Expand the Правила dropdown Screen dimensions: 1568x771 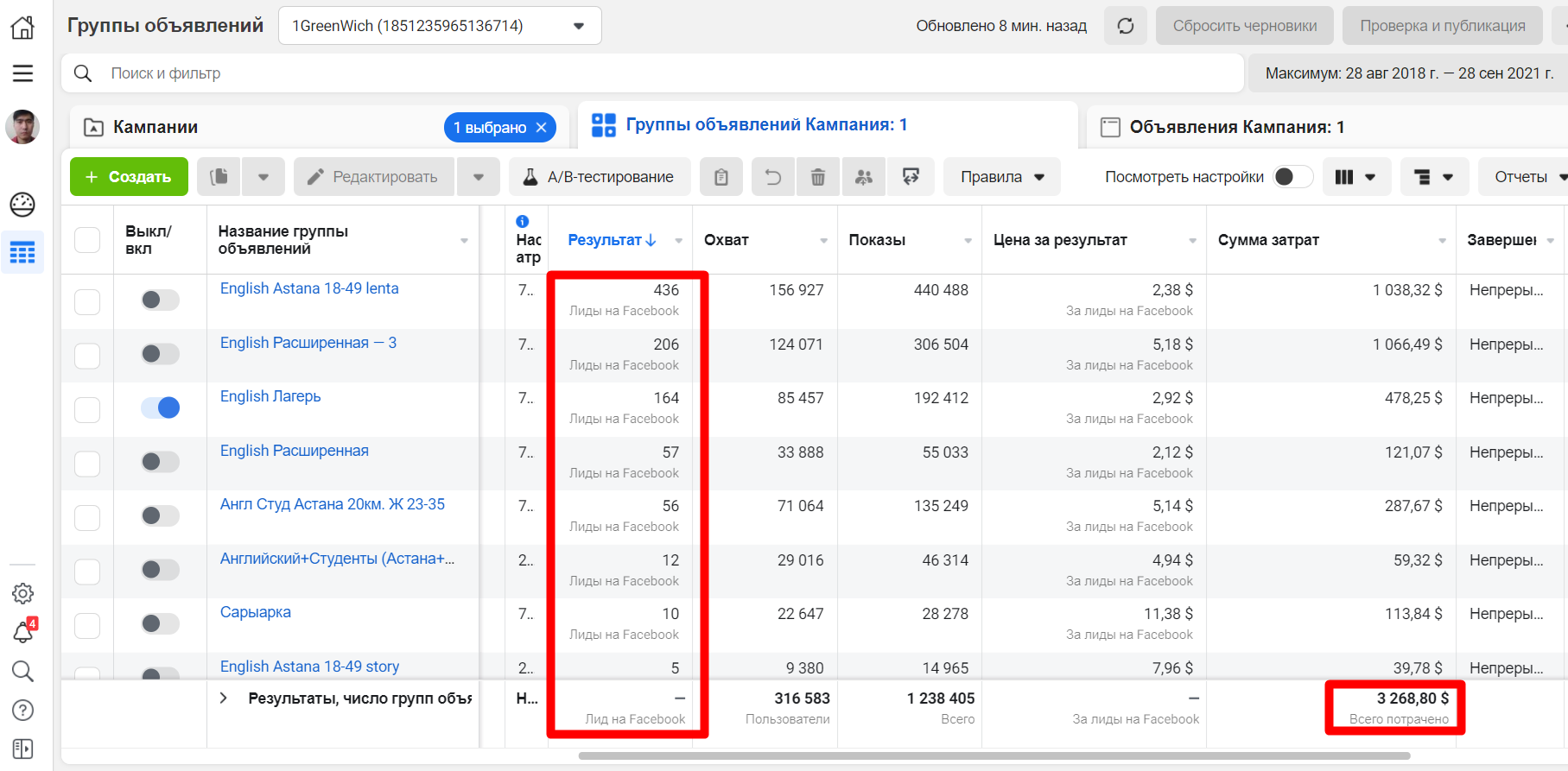click(x=1002, y=177)
